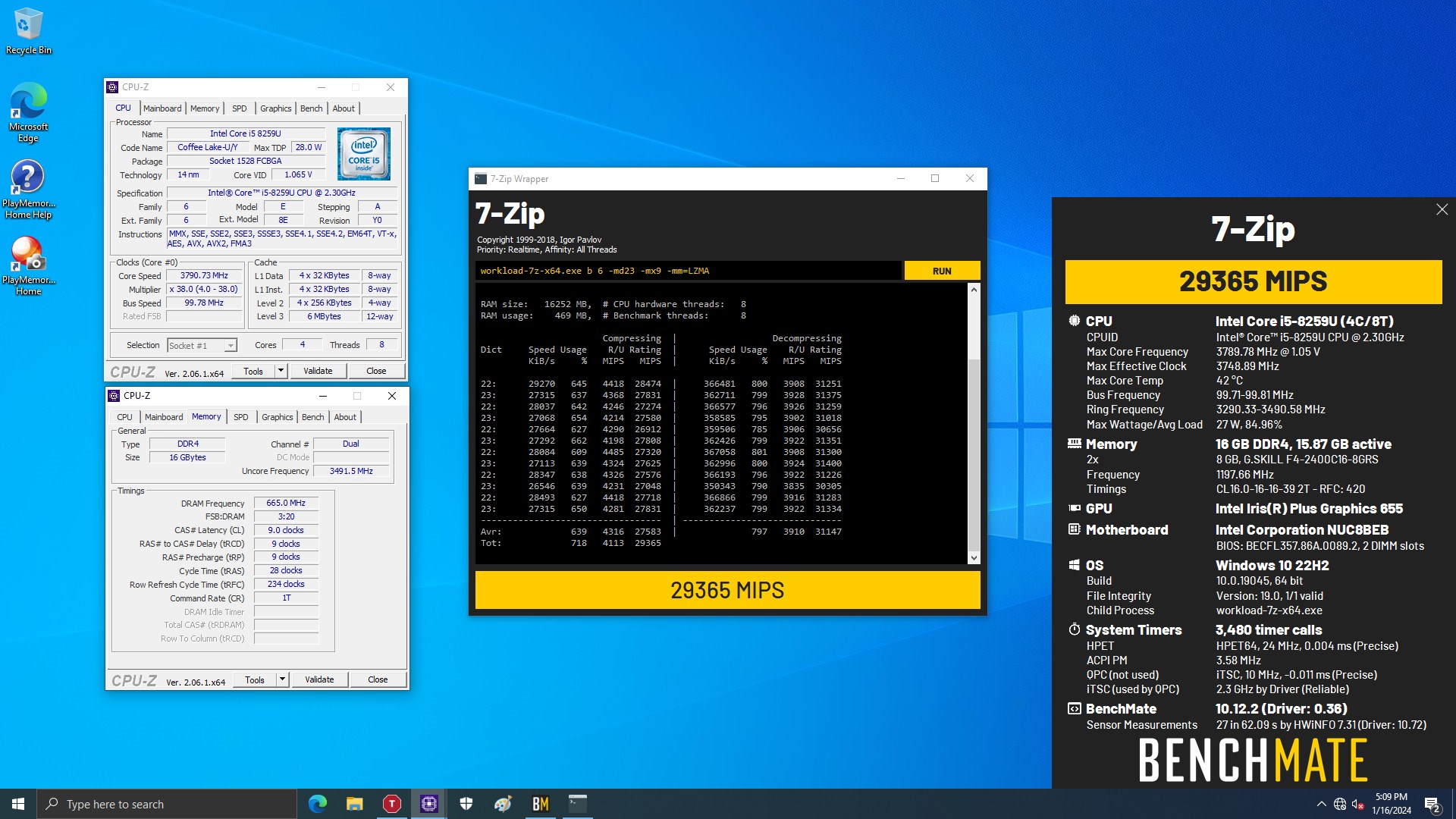The height and width of the screenshot is (819, 1456).
Task: Open Socket #1 selection dropdown in CPU-Z
Action: pyautogui.click(x=202, y=345)
